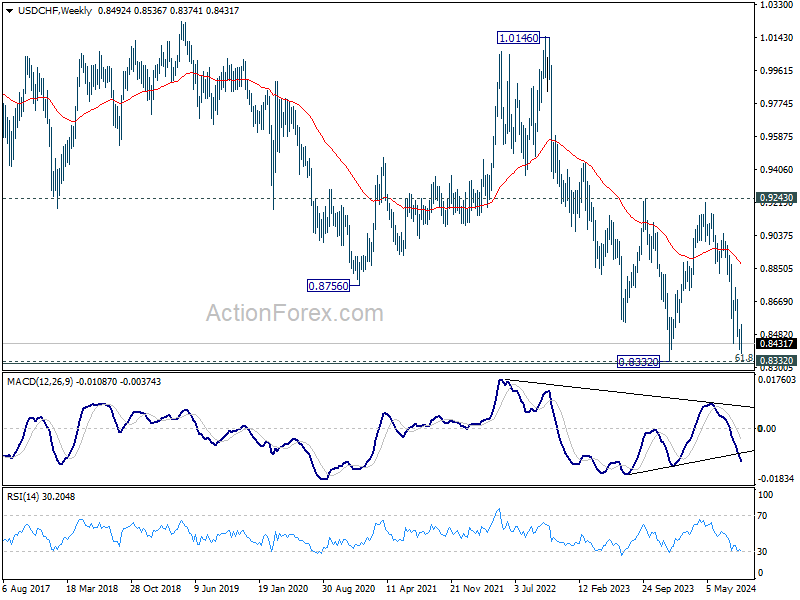Image resolution: width=800 pixels, height=600 pixels.
Task: Click the 12 Feb 2023 date label
Action: point(605,589)
